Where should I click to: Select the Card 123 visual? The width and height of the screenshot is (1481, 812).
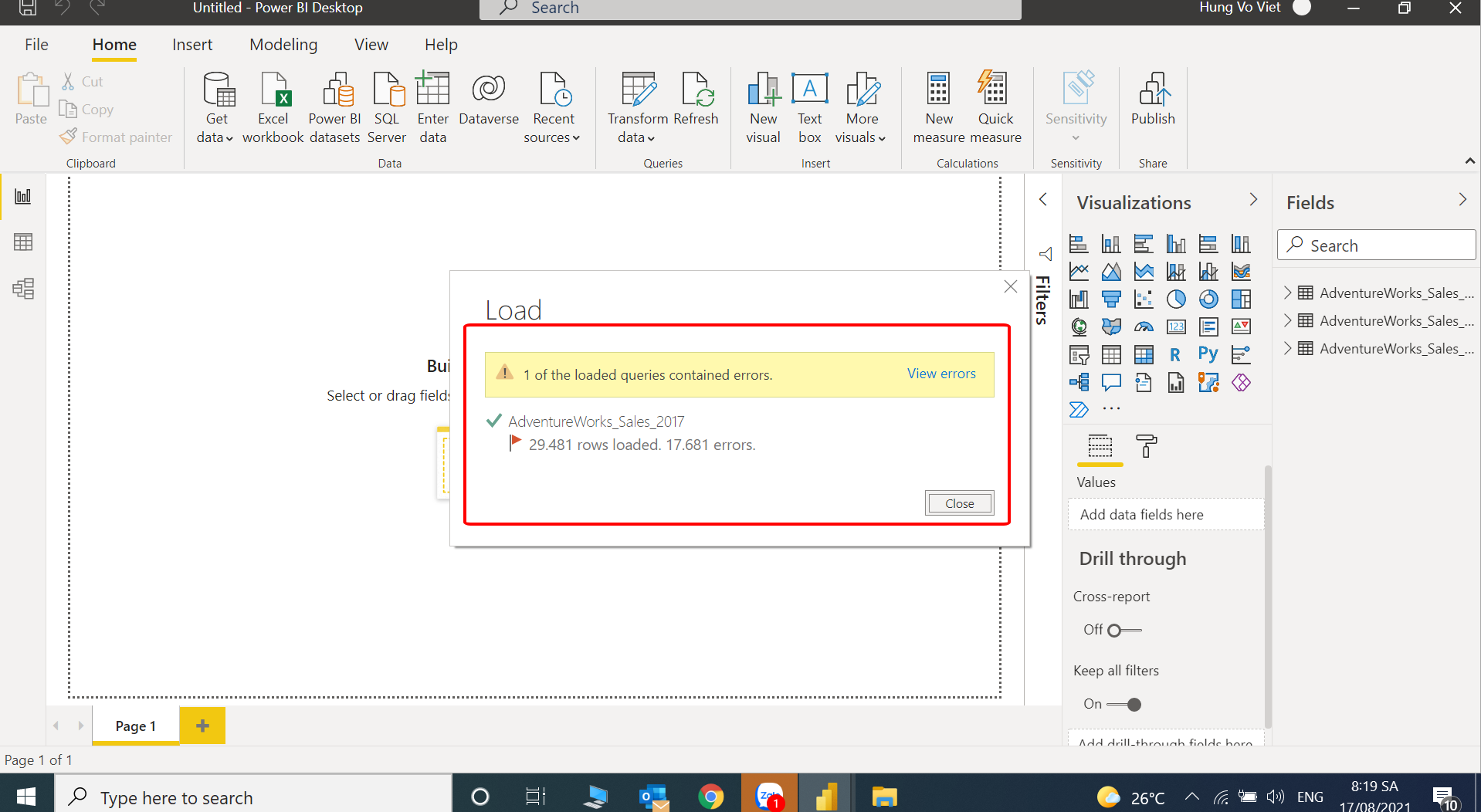[1176, 327]
